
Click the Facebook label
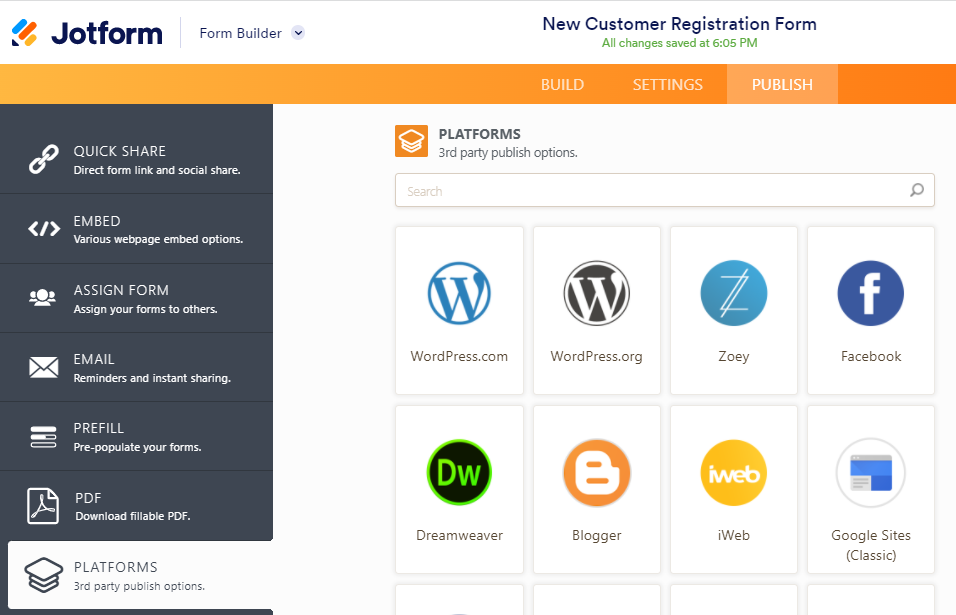pos(871,357)
